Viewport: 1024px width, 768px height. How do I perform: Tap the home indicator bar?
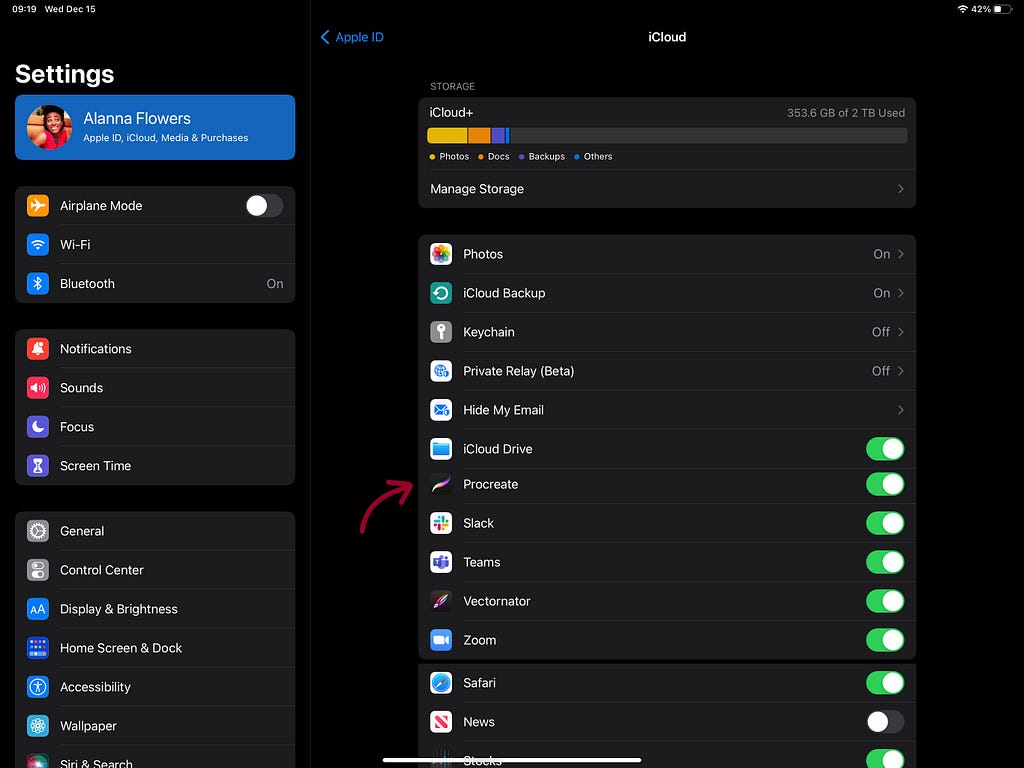(512, 760)
